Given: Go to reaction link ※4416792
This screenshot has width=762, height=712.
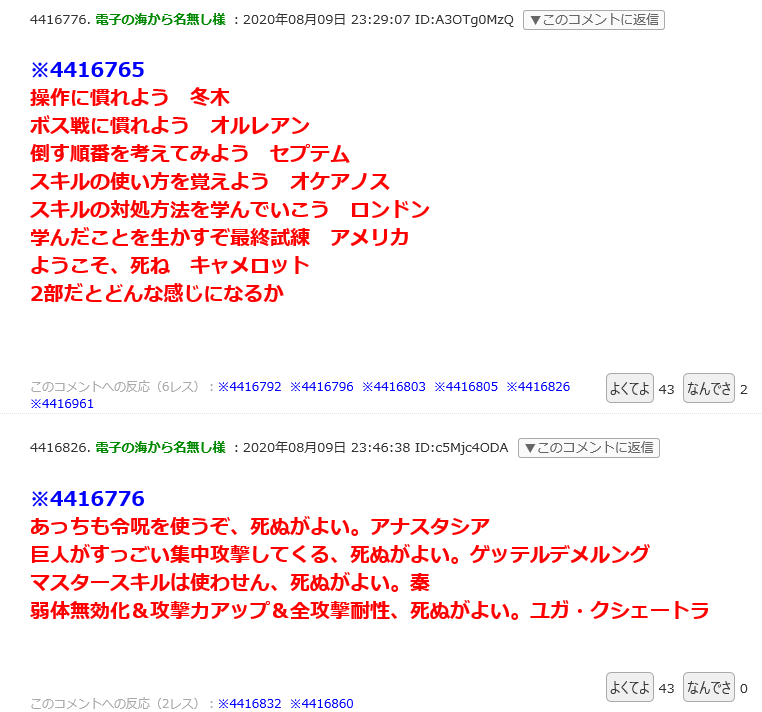Looking at the screenshot, I should (249, 387).
